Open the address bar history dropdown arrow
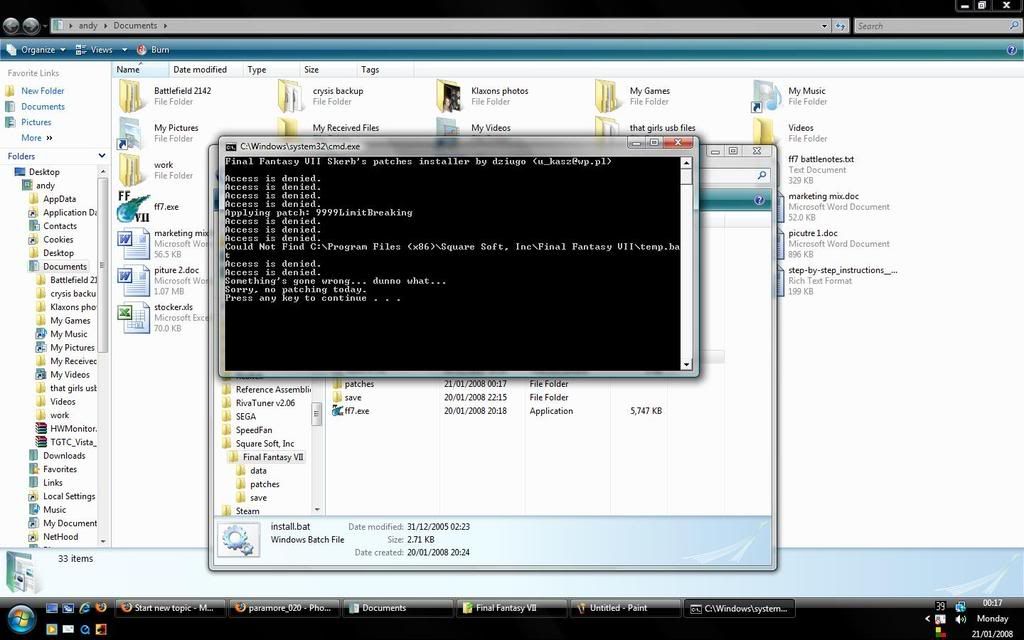Screen dimensions: 1024x640 pos(824,26)
